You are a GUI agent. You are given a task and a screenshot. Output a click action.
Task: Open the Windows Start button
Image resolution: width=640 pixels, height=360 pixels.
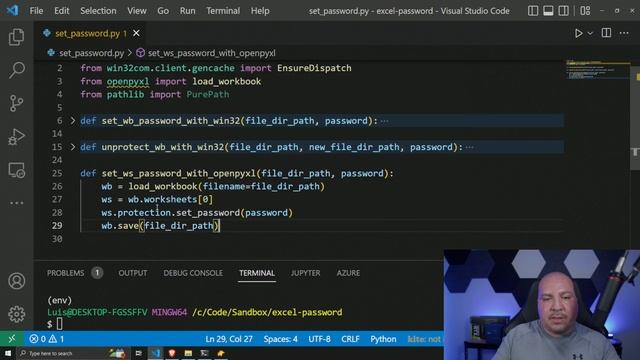pyautogui.click(x=8, y=353)
